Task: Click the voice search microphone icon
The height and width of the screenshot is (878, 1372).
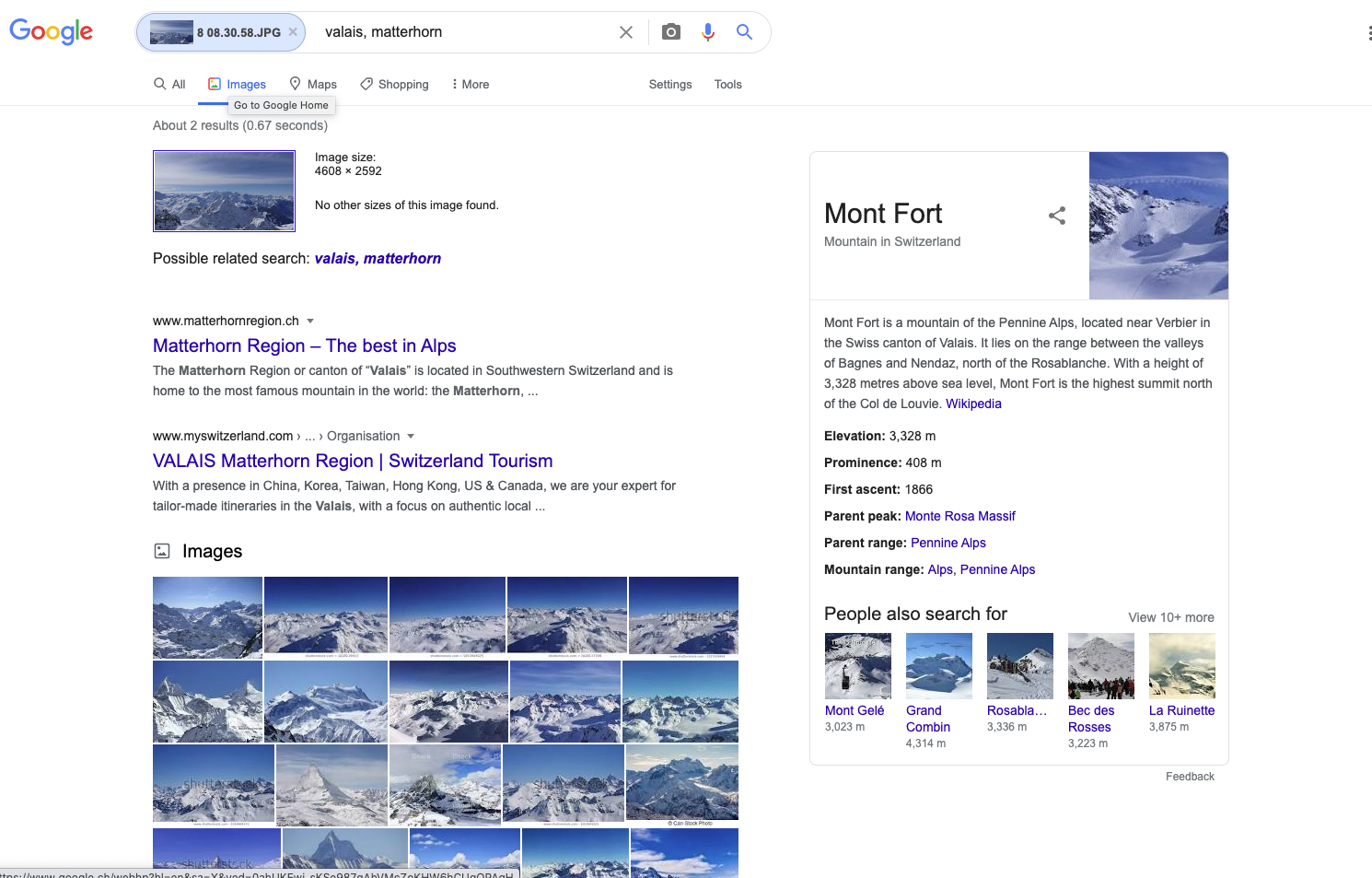Action: [x=707, y=31]
